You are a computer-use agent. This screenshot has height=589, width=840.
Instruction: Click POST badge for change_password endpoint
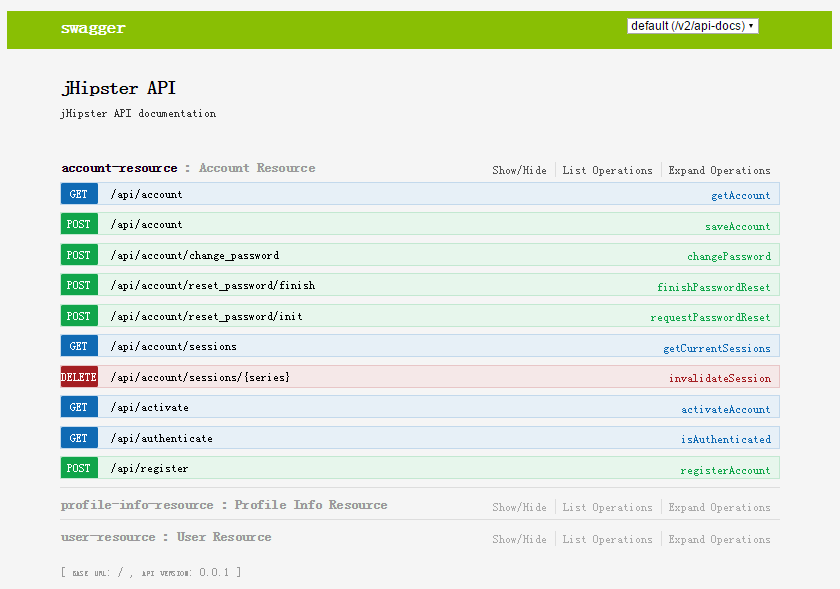tap(79, 255)
